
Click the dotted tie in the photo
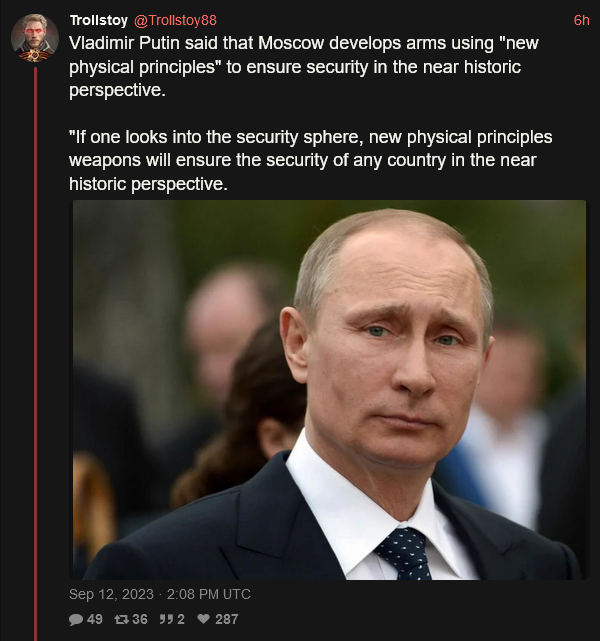pyautogui.click(x=403, y=554)
